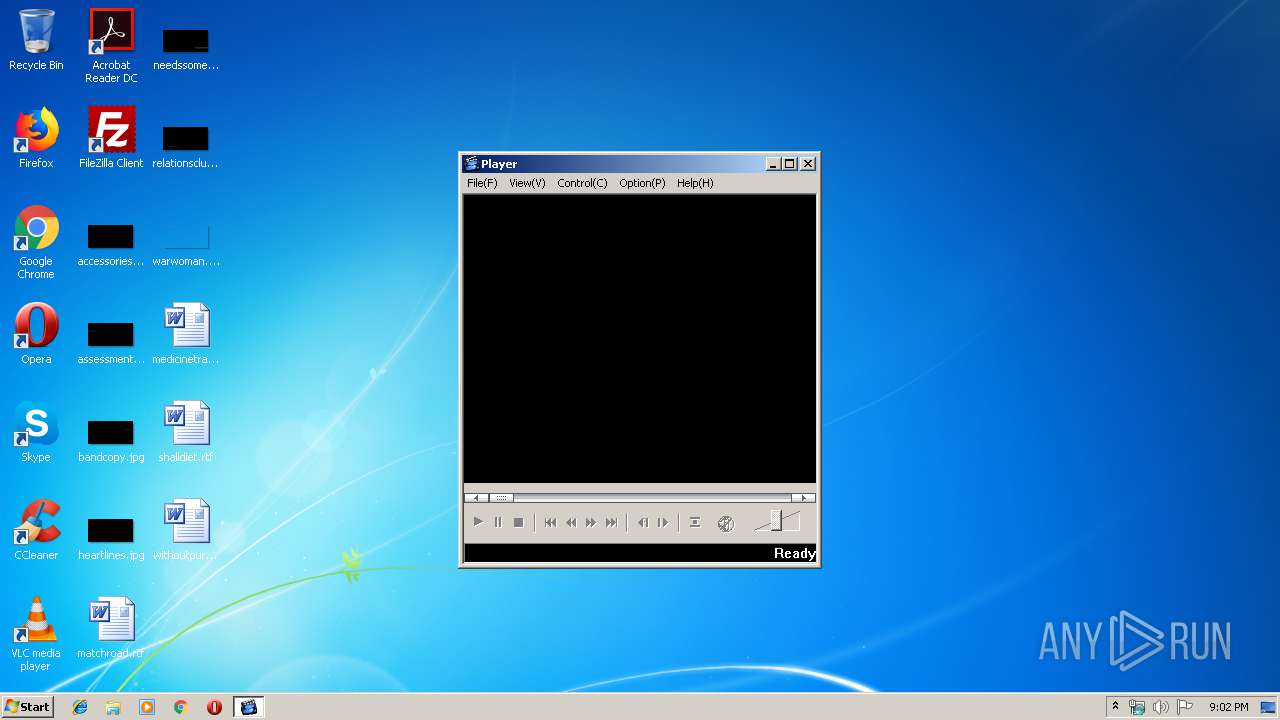
Task: Click the volume slider handle in Player
Action: coord(777,521)
